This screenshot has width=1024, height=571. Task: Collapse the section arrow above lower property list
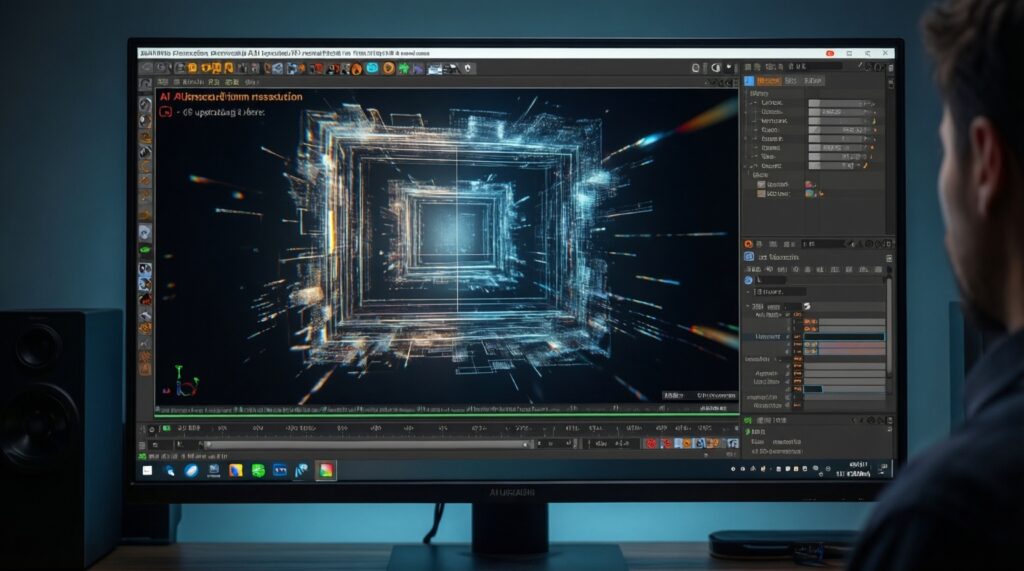click(x=747, y=306)
